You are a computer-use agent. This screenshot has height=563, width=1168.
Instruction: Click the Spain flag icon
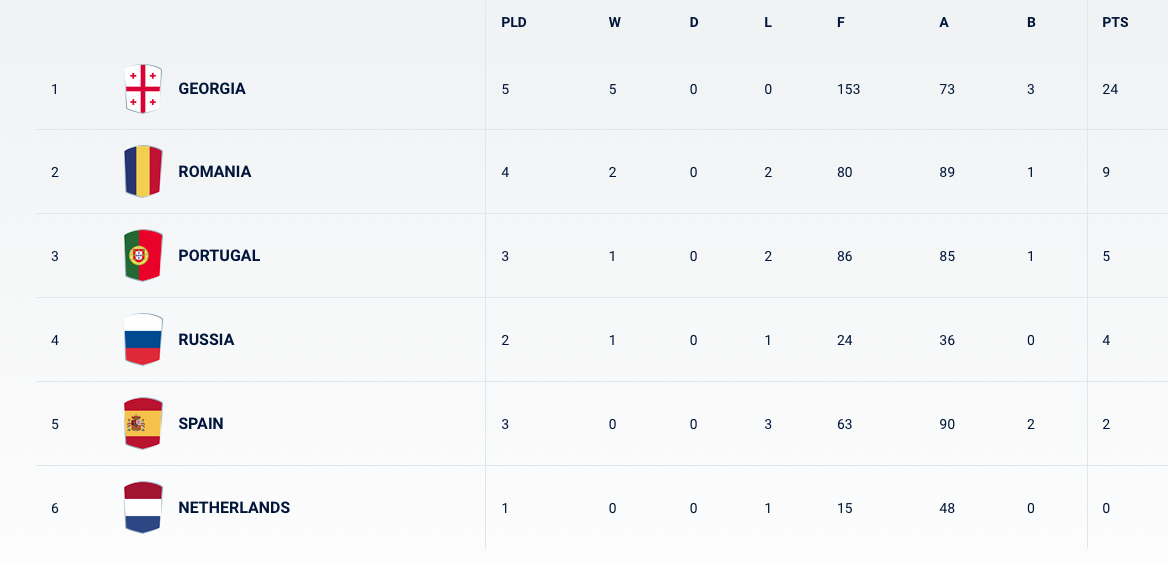click(143, 424)
